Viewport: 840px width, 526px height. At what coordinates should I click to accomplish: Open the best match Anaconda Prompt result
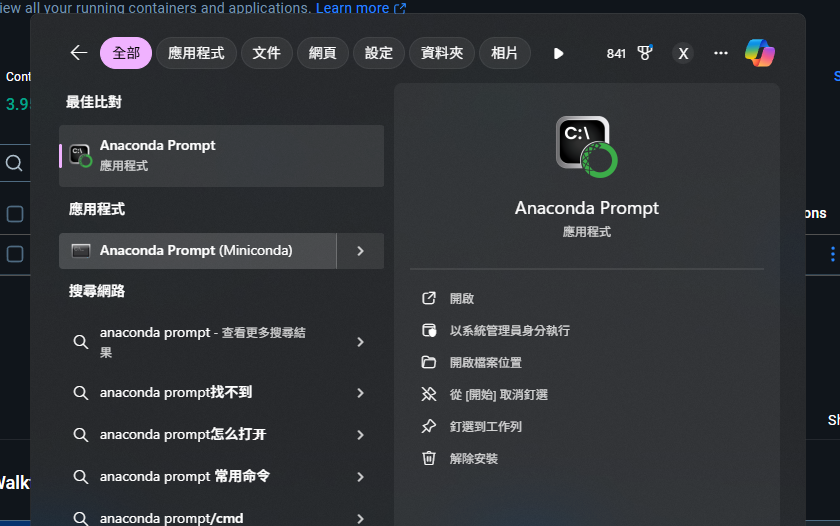[x=221, y=156]
